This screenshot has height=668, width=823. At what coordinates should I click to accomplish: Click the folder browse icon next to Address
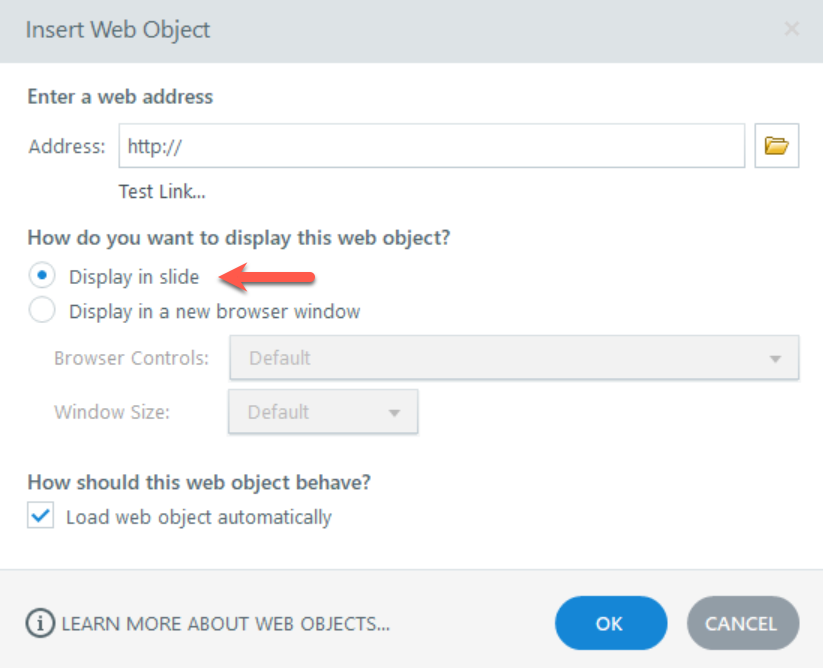pyautogui.click(x=777, y=146)
